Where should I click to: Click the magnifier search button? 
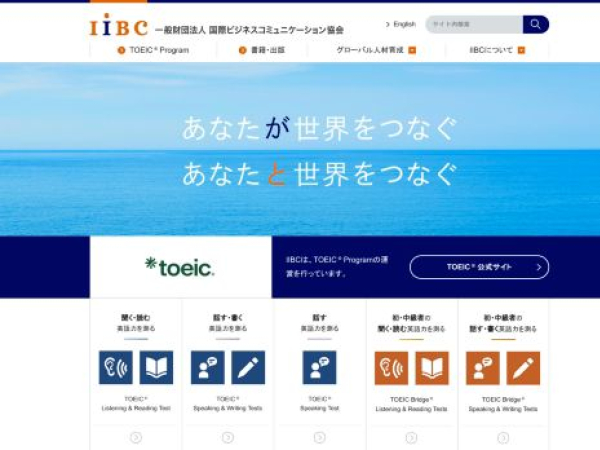point(536,24)
